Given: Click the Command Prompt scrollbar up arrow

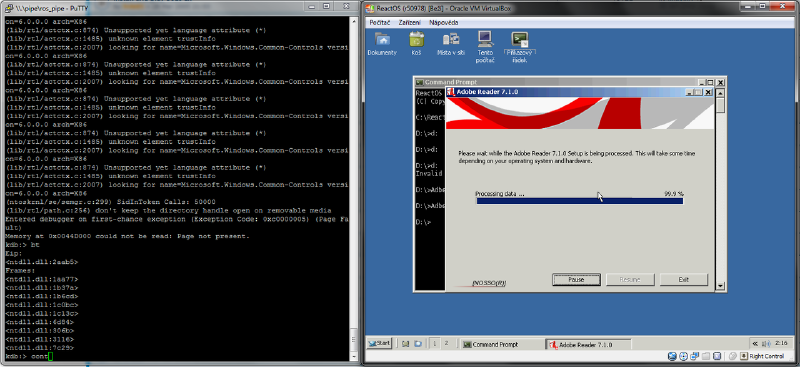Looking at the screenshot, I should coord(720,93).
